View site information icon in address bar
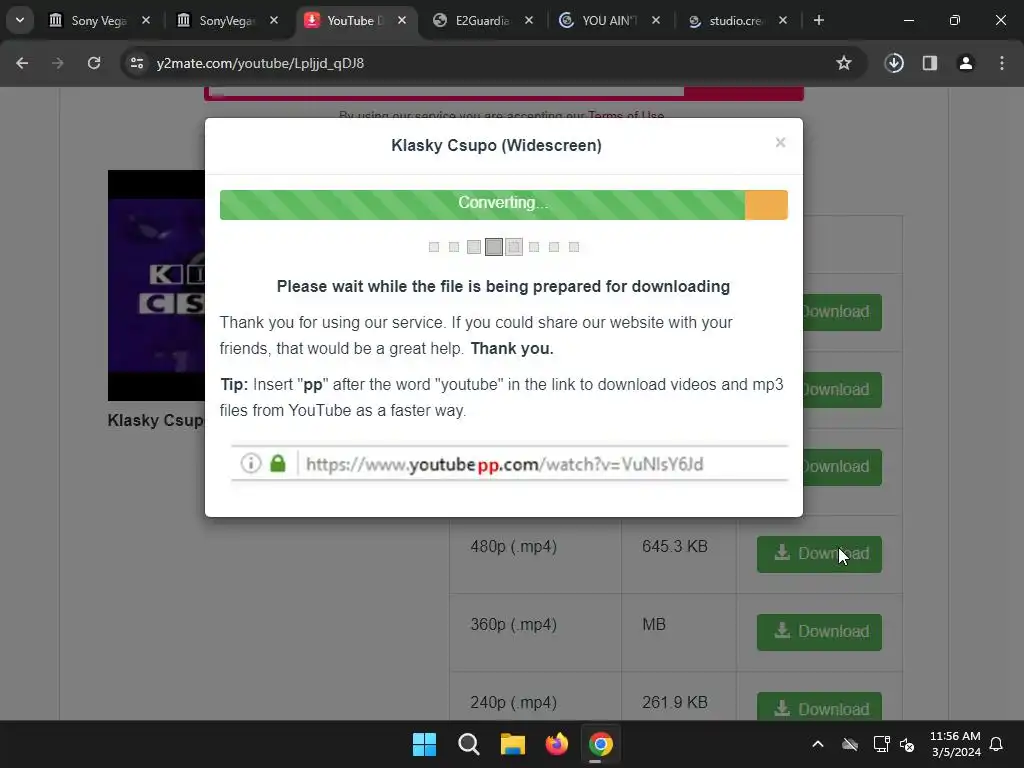This screenshot has width=1024, height=768. [x=137, y=63]
